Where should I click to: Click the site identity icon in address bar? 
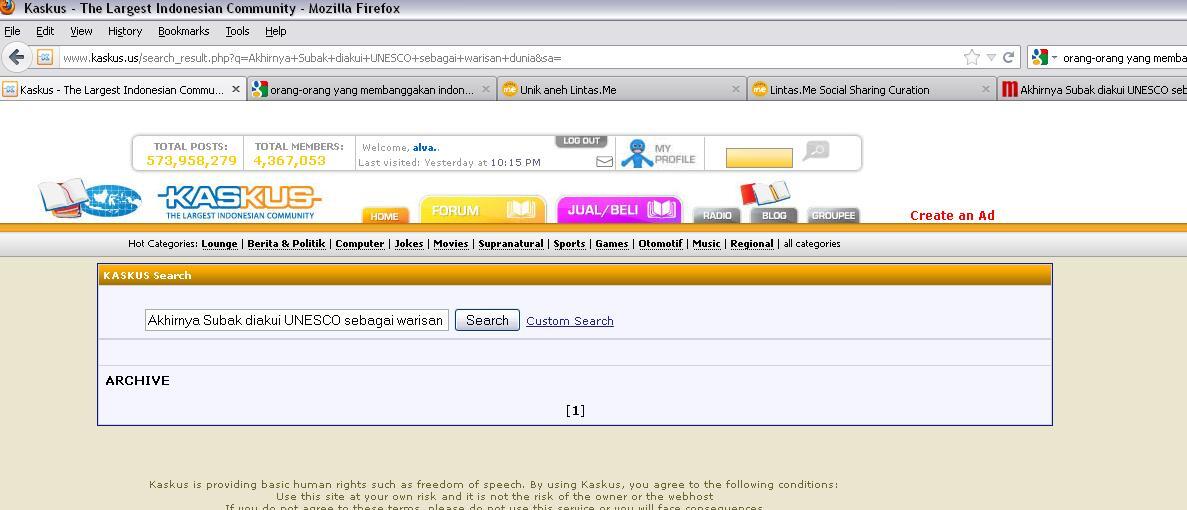(x=45, y=58)
